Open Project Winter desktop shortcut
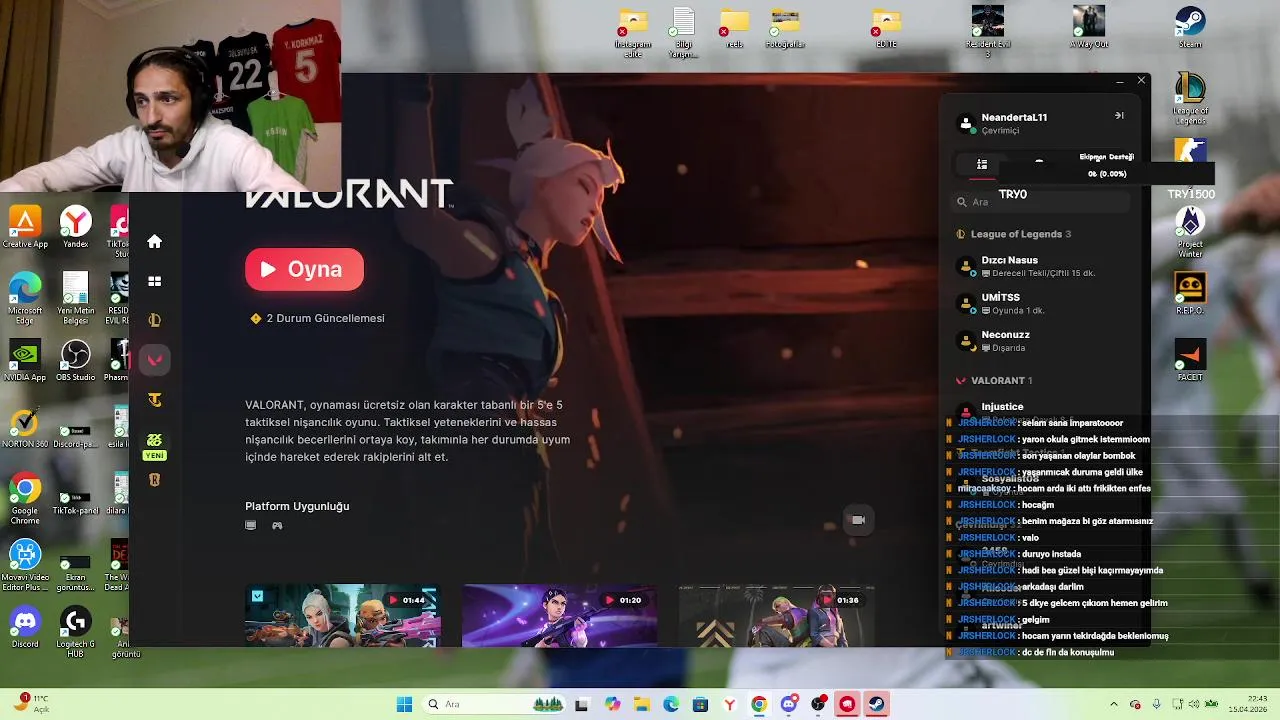This screenshot has height=720, width=1280. coord(1190,231)
